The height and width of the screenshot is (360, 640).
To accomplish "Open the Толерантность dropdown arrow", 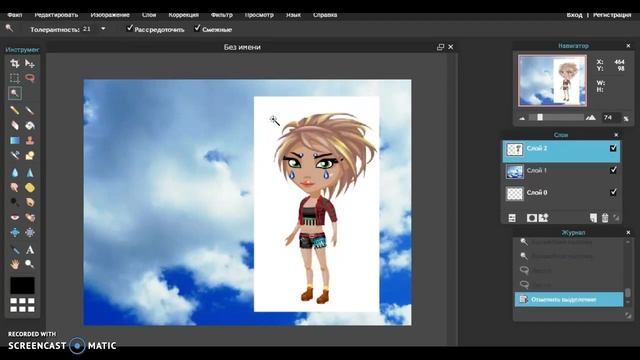I will (x=103, y=29).
